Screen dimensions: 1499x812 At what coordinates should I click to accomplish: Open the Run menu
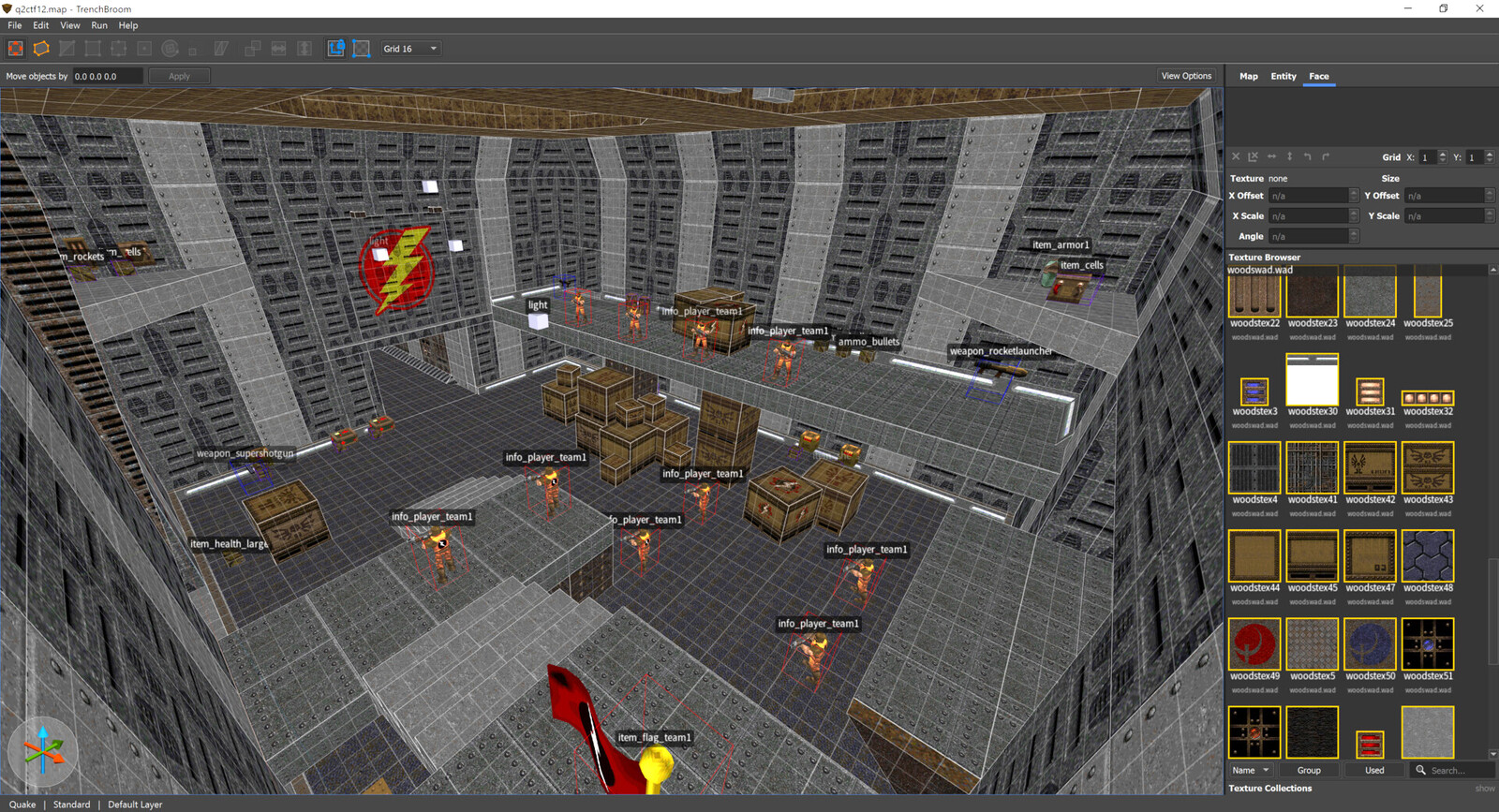pyautogui.click(x=99, y=25)
